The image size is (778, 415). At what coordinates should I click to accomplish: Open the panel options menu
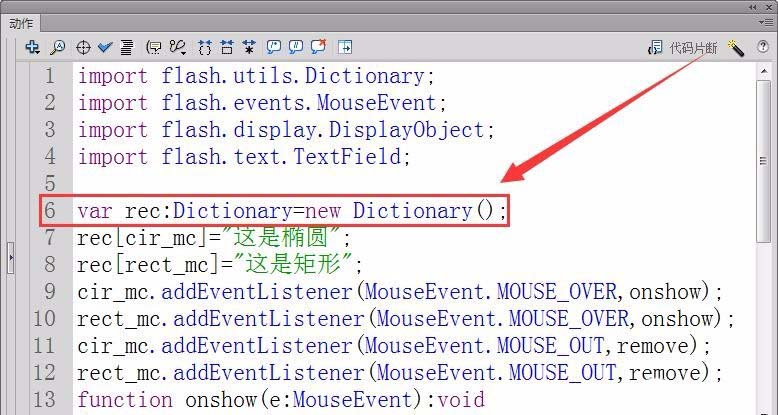[x=765, y=22]
